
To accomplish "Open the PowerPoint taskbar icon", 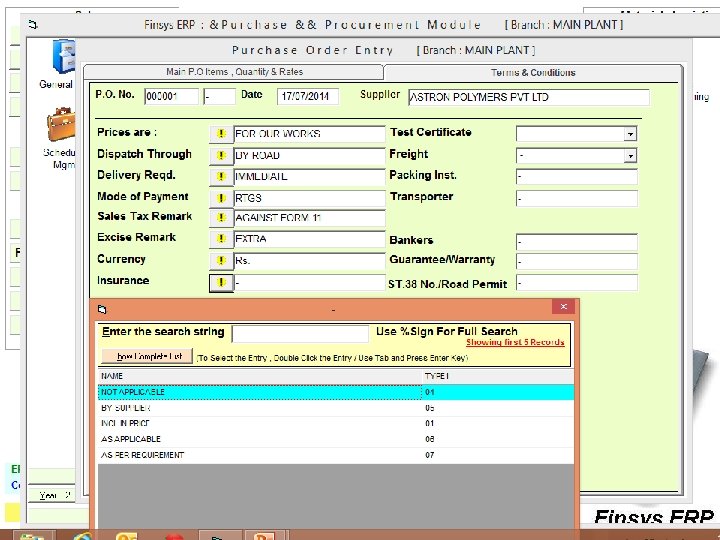I will tap(264, 536).
